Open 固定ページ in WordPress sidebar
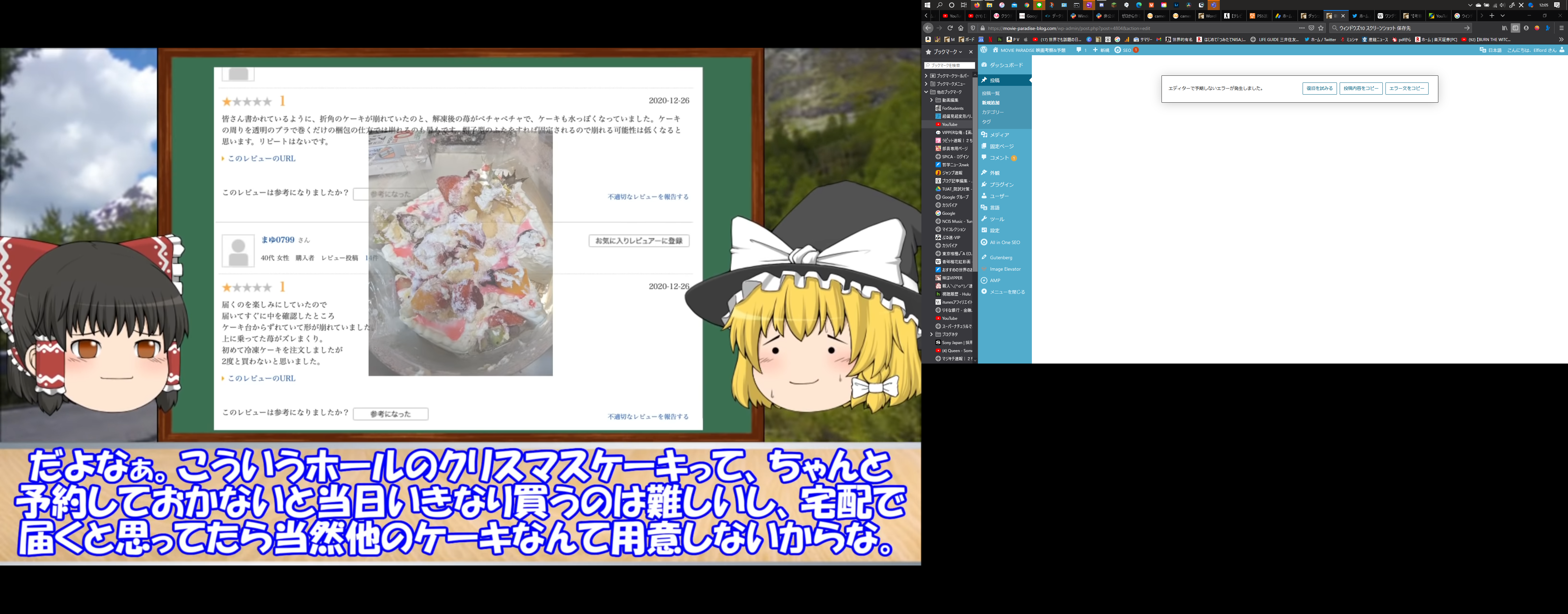Viewport: 1568px width, 614px height. 1004,147
